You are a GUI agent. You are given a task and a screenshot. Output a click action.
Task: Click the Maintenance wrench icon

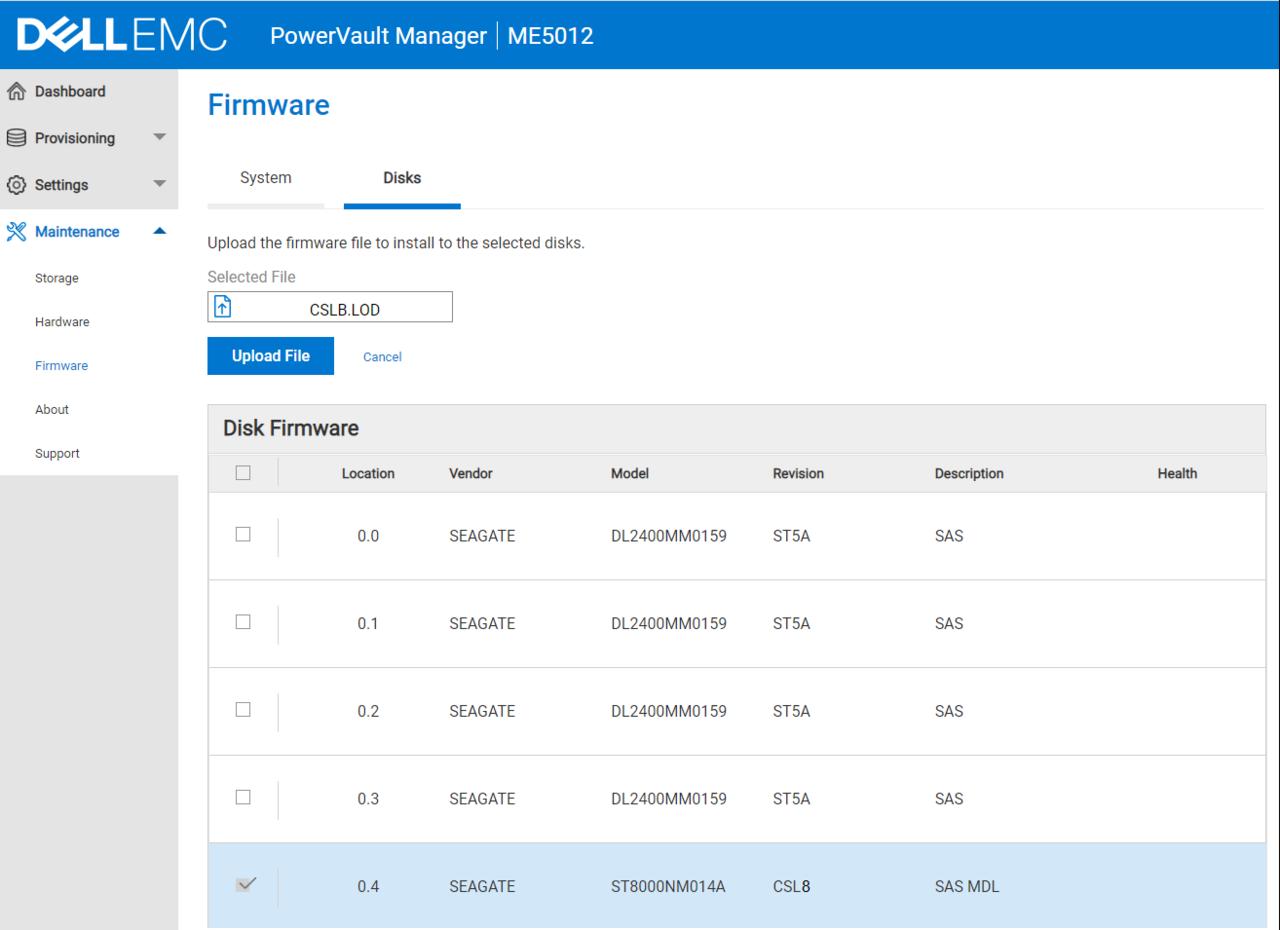(16, 231)
